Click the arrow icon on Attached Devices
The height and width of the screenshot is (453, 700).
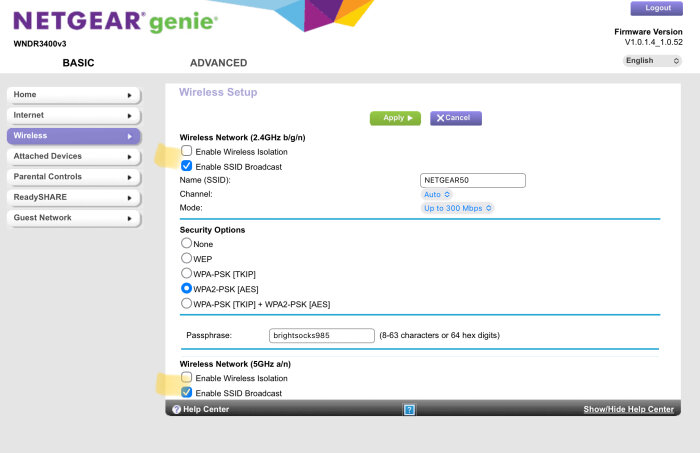point(129,156)
